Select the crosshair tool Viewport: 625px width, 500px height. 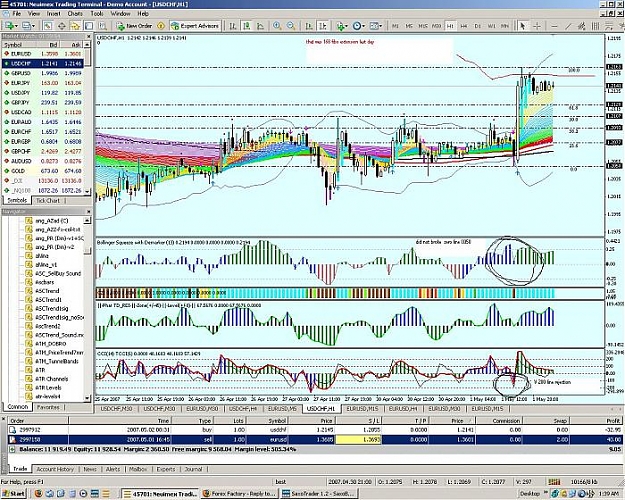(537, 26)
